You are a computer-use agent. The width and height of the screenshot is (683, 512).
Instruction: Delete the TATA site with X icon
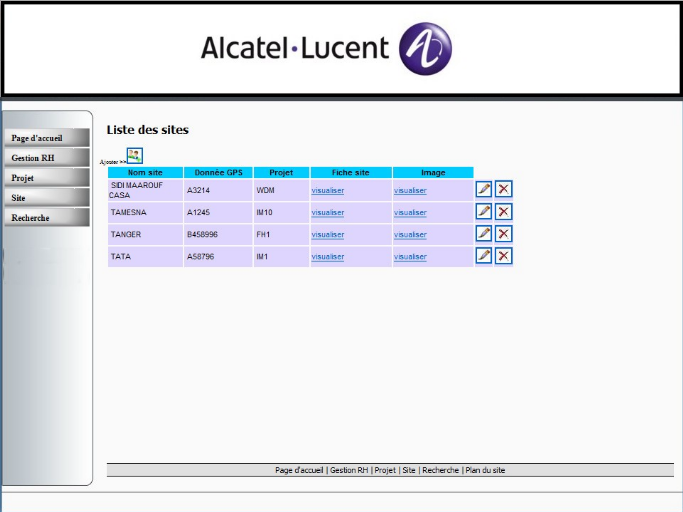[504, 256]
